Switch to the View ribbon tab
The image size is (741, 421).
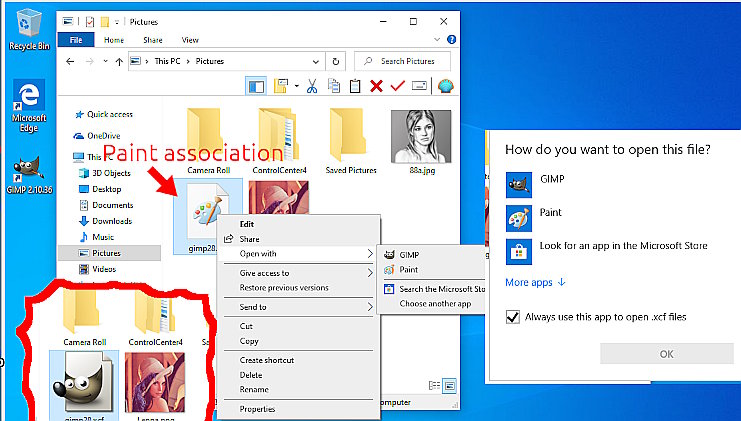[190, 40]
